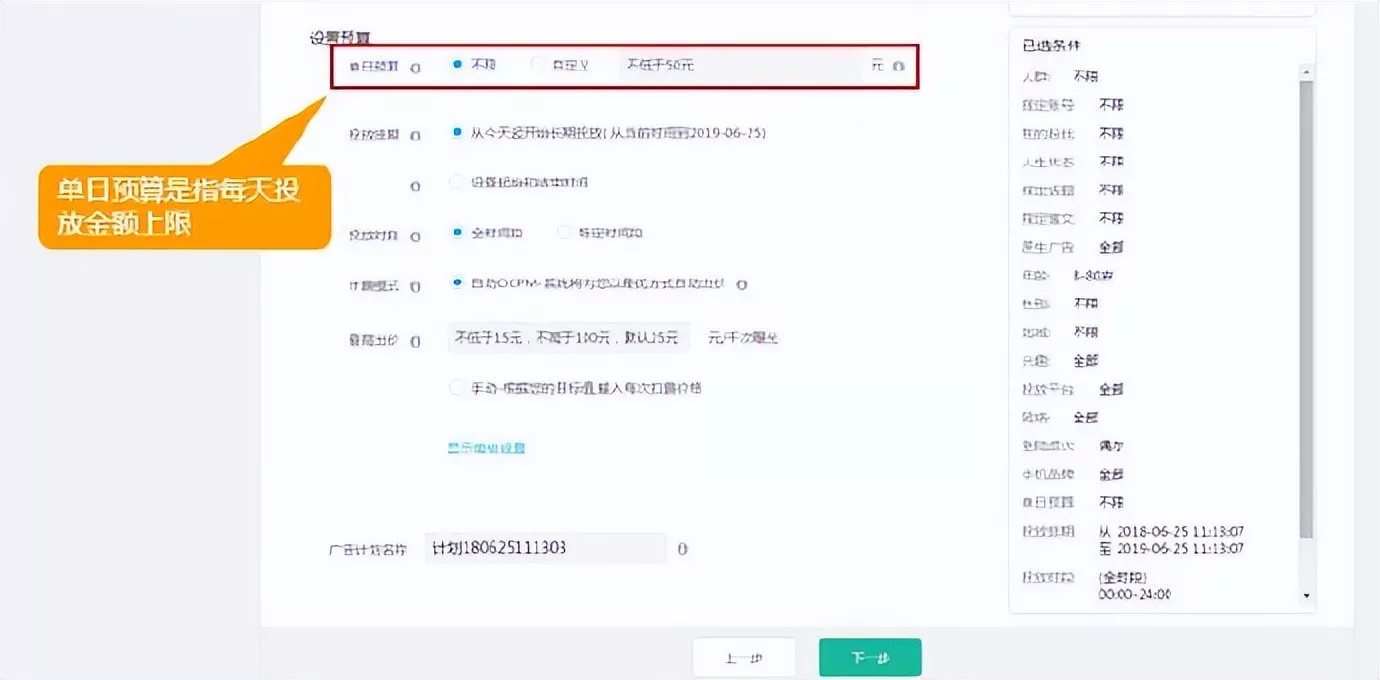This screenshot has width=1380, height=680.
Task: Click the scroll-down arrow in 已选条件 panel
Action: 1305,596
